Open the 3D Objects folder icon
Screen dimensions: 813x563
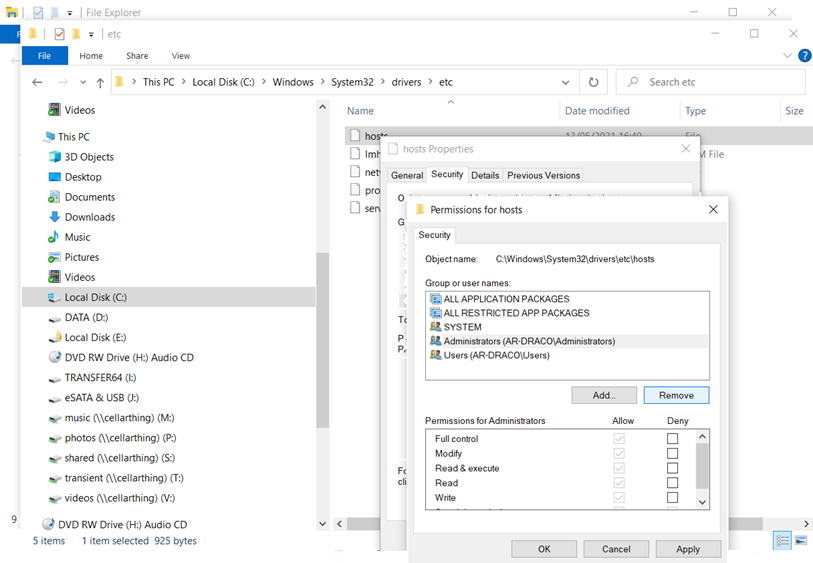point(55,157)
